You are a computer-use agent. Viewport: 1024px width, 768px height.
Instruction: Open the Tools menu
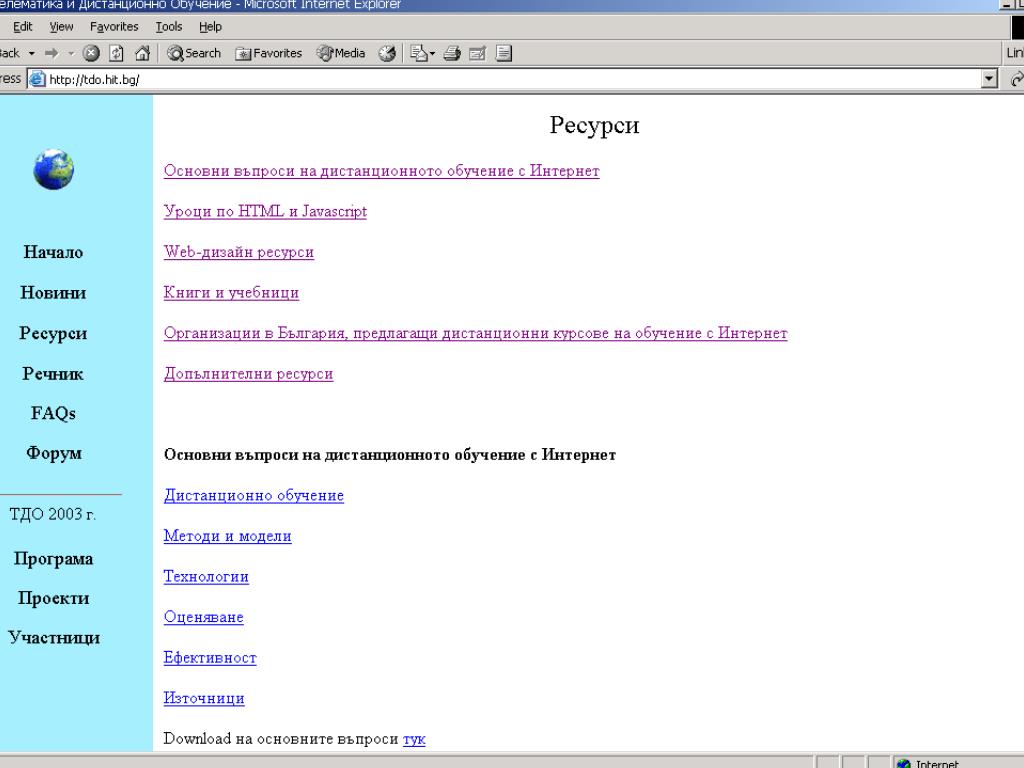pos(168,27)
